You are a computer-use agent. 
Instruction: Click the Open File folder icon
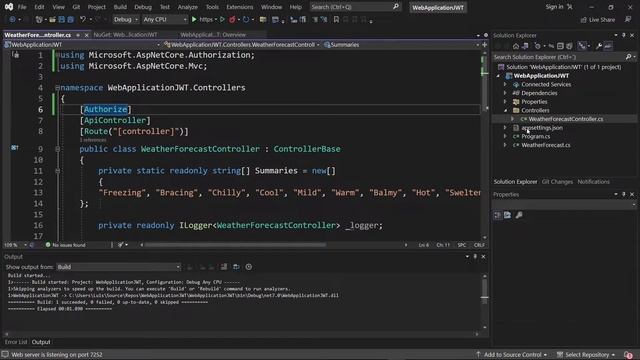point(52,20)
